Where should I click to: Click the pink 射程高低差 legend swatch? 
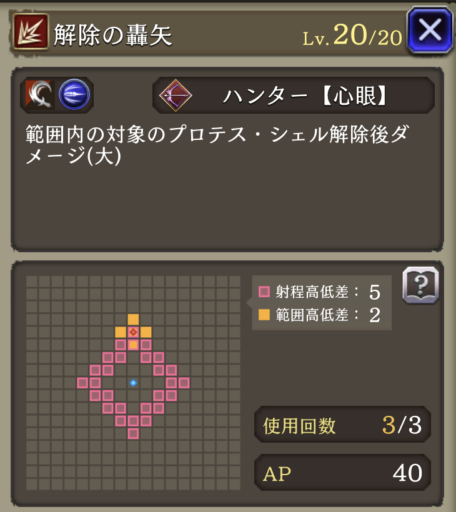(x=264, y=292)
